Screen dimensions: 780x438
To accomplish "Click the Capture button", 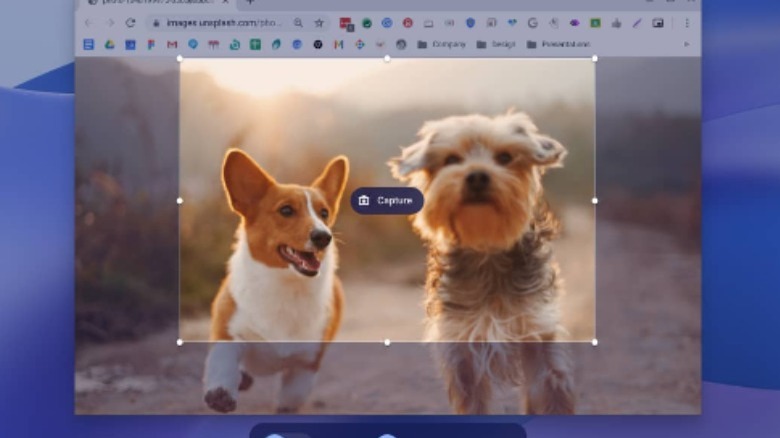I will (x=387, y=201).
